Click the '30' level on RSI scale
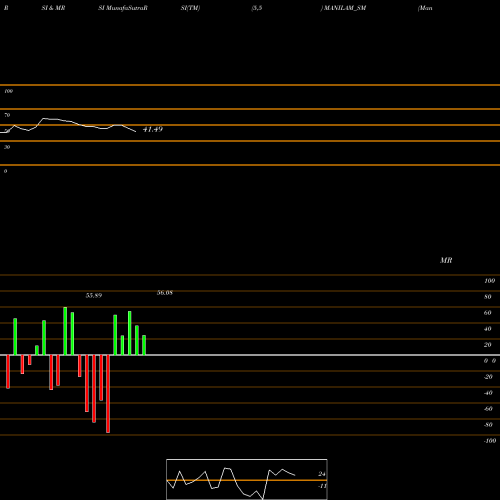This screenshot has width=500, height=500. tap(7, 147)
